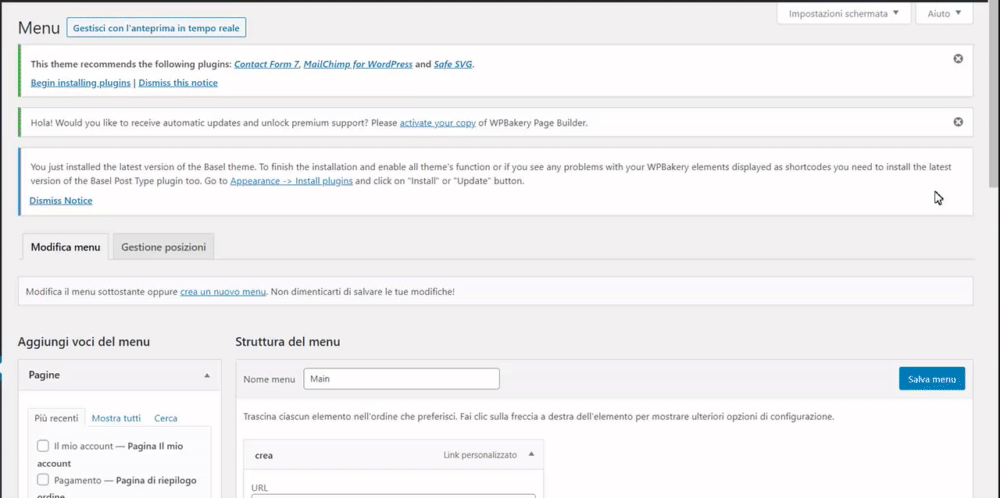
Task: Follow the 'Begin installing plugins' link
Action: pyautogui.click(x=81, y=83)
